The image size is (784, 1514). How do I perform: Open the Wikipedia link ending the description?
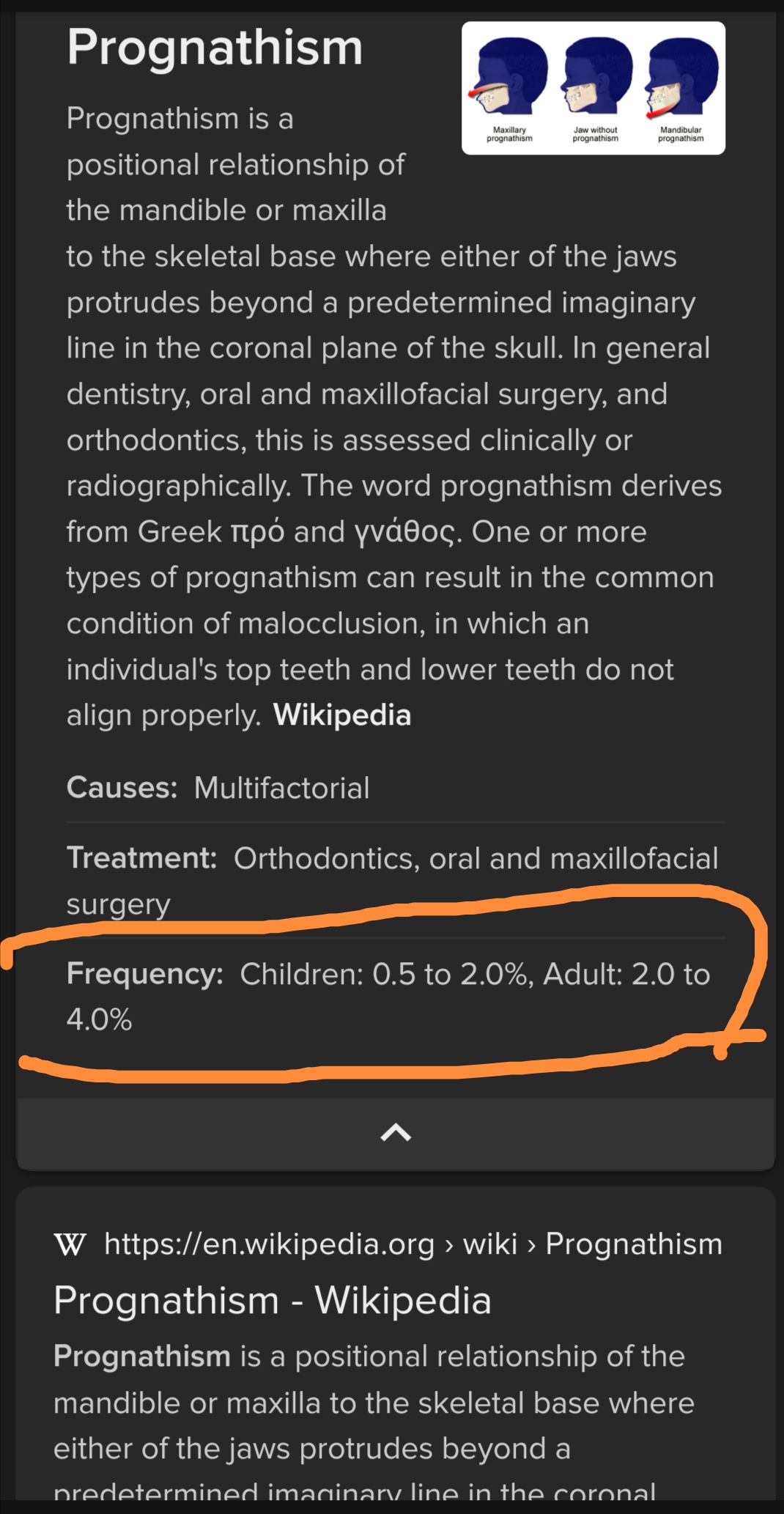[341, 715]
